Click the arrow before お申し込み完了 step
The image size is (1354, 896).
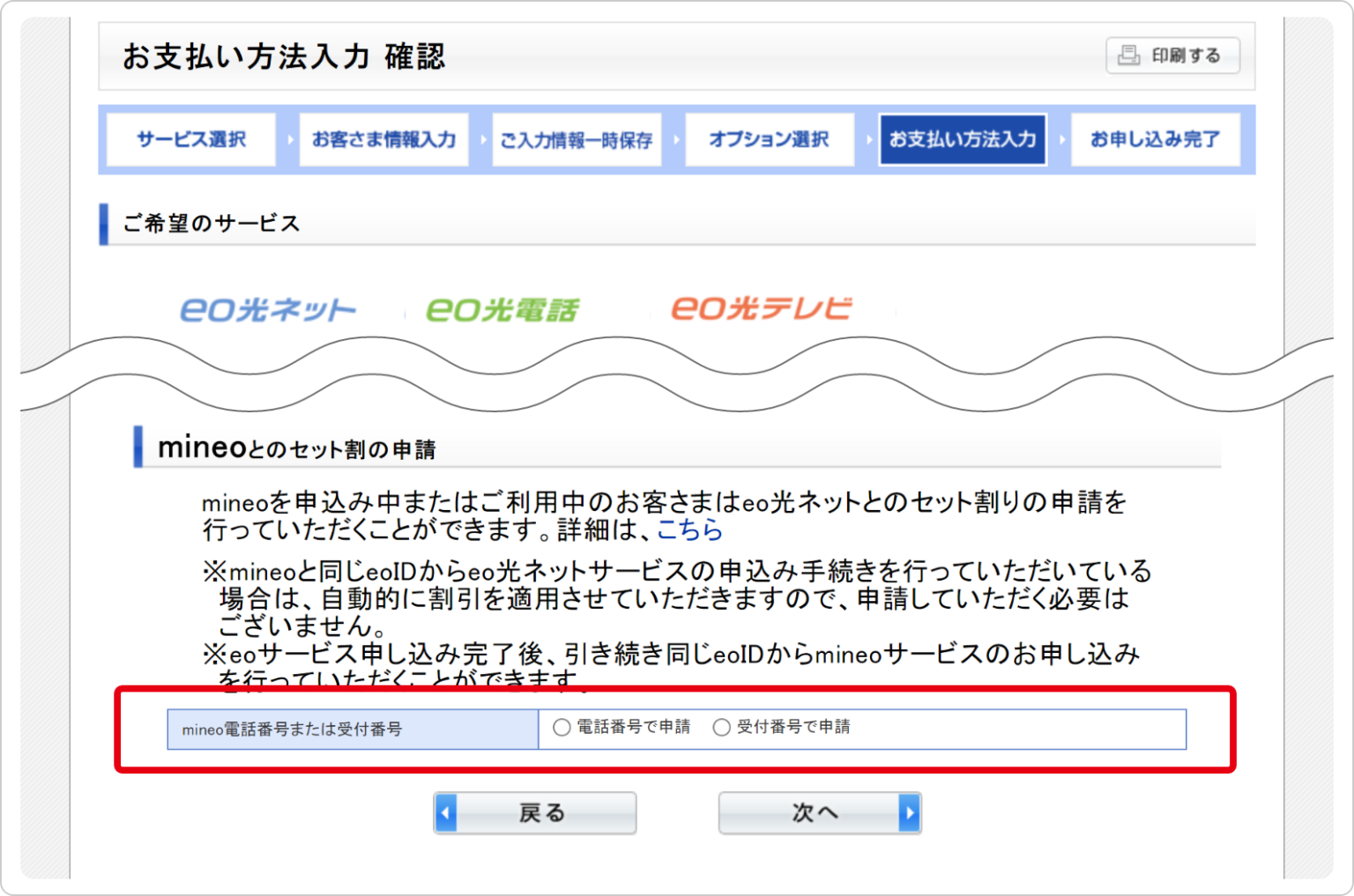[1062, 139]
